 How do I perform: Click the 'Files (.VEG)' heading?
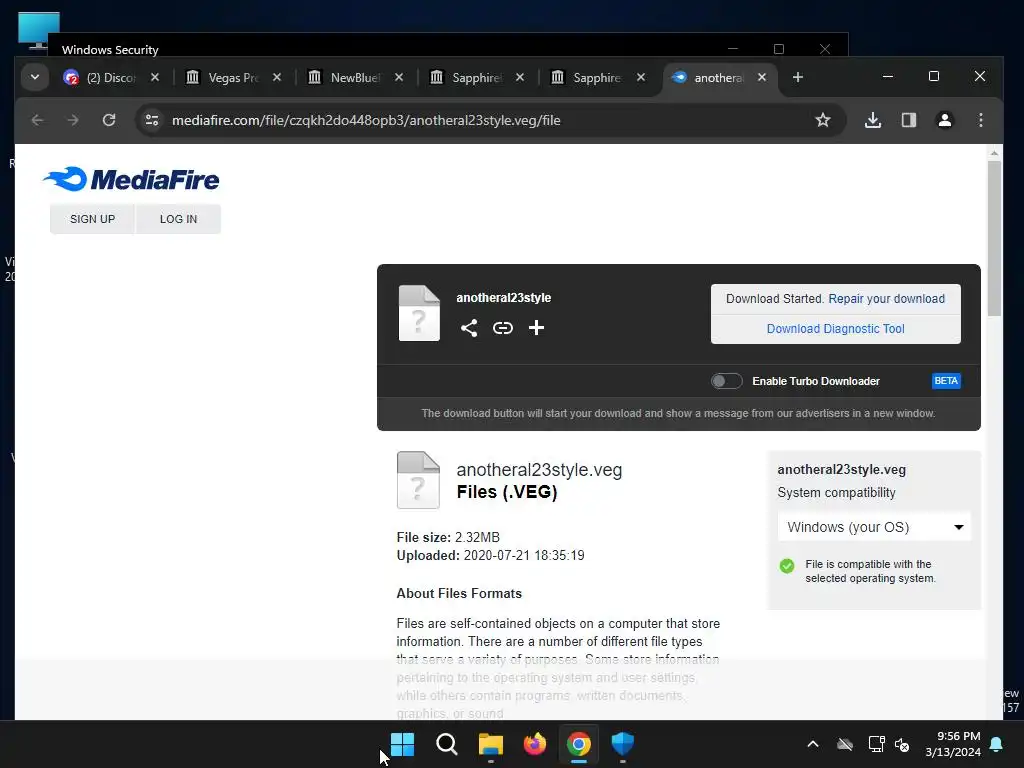pyautogui.click(x=507, y=492)
